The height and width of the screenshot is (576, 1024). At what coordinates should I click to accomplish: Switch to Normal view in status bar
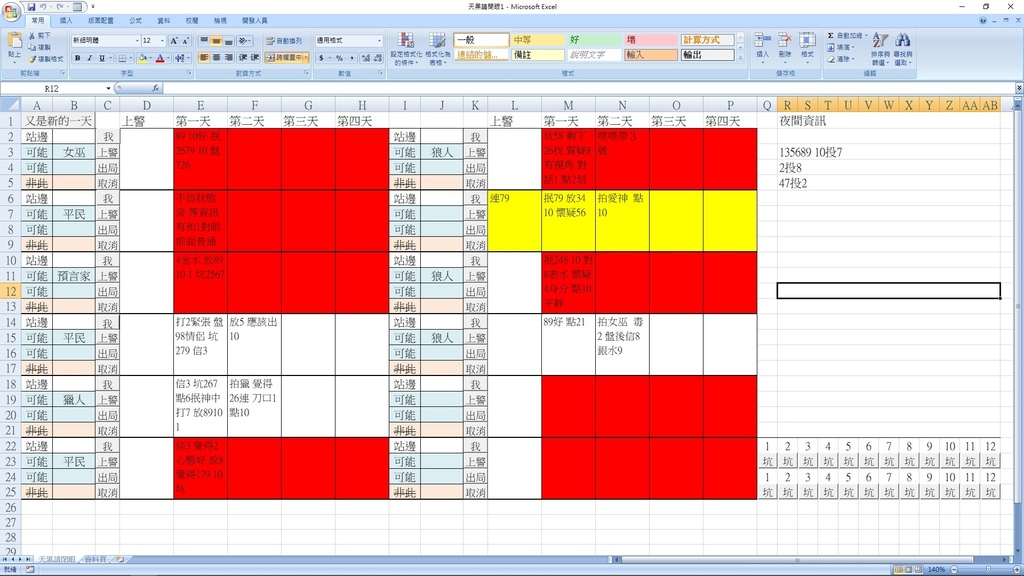899,569
